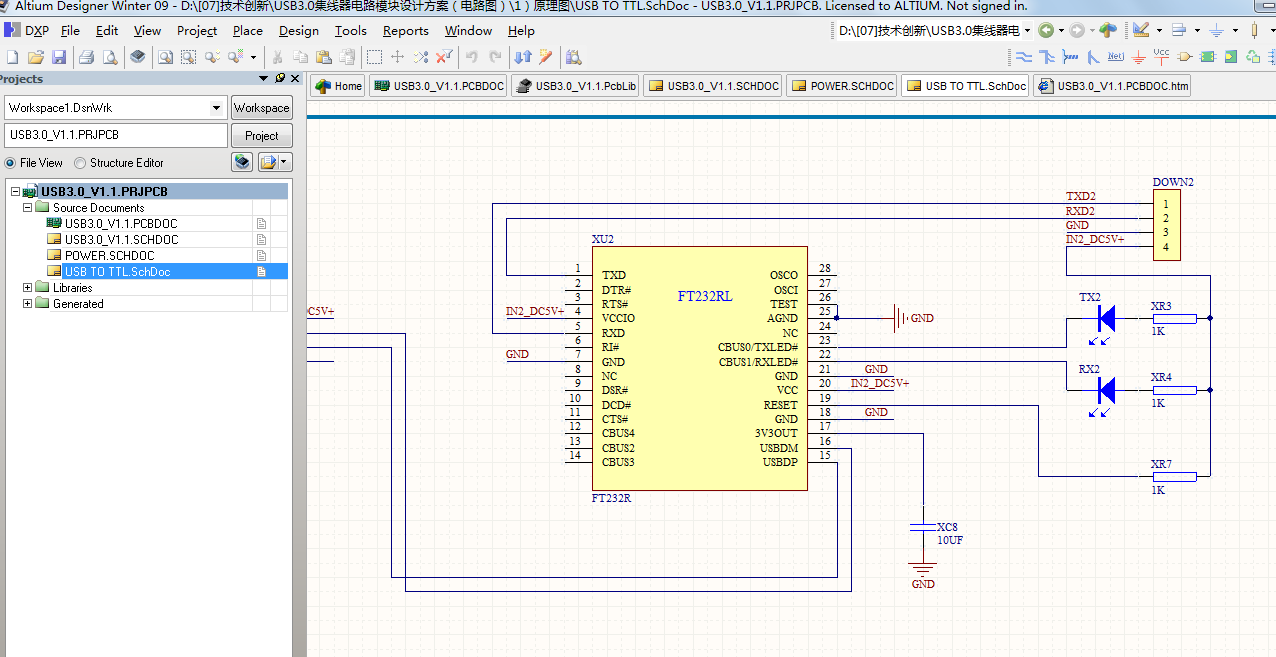Select the Structure Editor radio button
Image resolution: width=1276 pixels, height=657 pixels.
[x=80, y=163]
